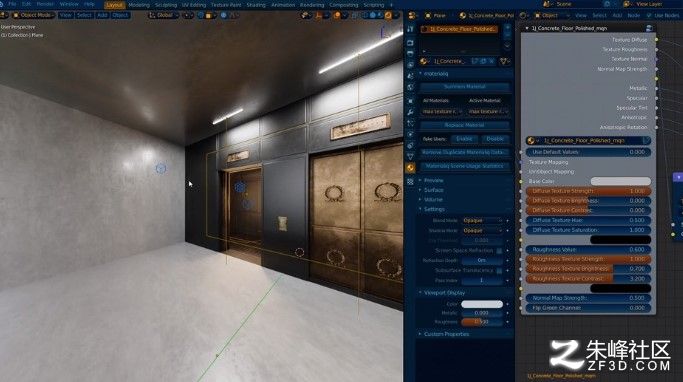This screenshot has height=382, width=683.
Task: Open the World properties tab icon
Action: (x=410, y=87)
